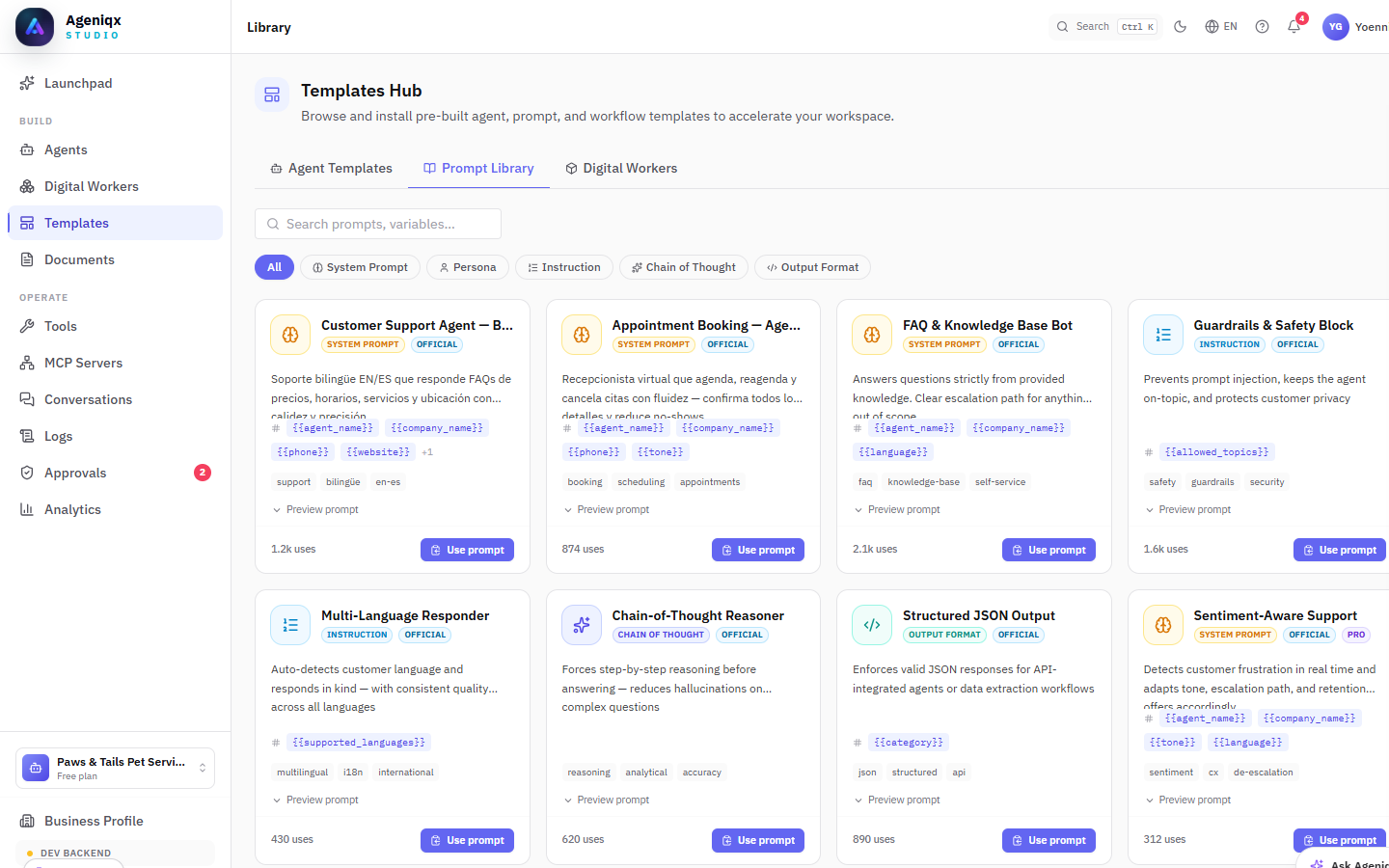Click the Customer Support Agent card icon

click(290, 335)
